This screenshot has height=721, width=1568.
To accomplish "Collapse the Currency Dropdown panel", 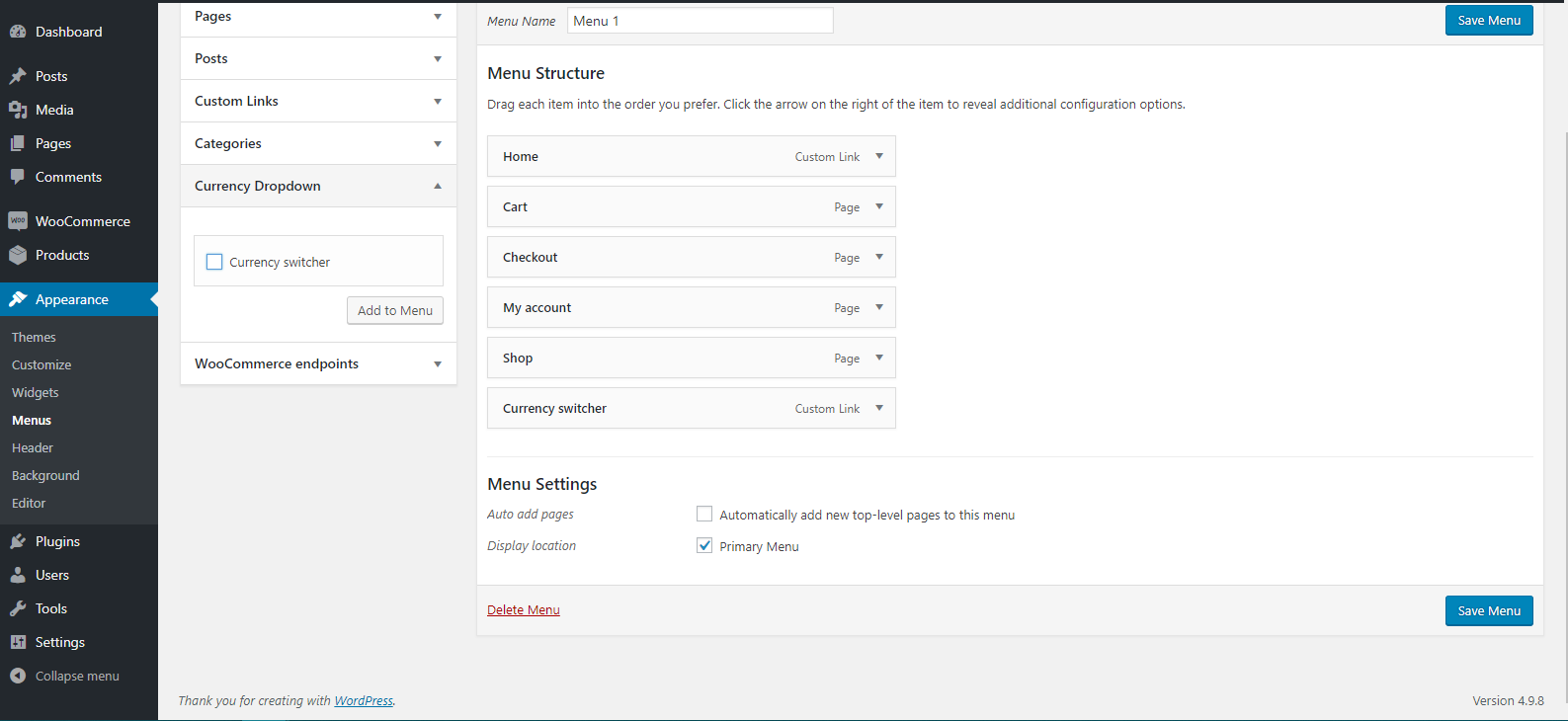I will [x=438, y=186].
